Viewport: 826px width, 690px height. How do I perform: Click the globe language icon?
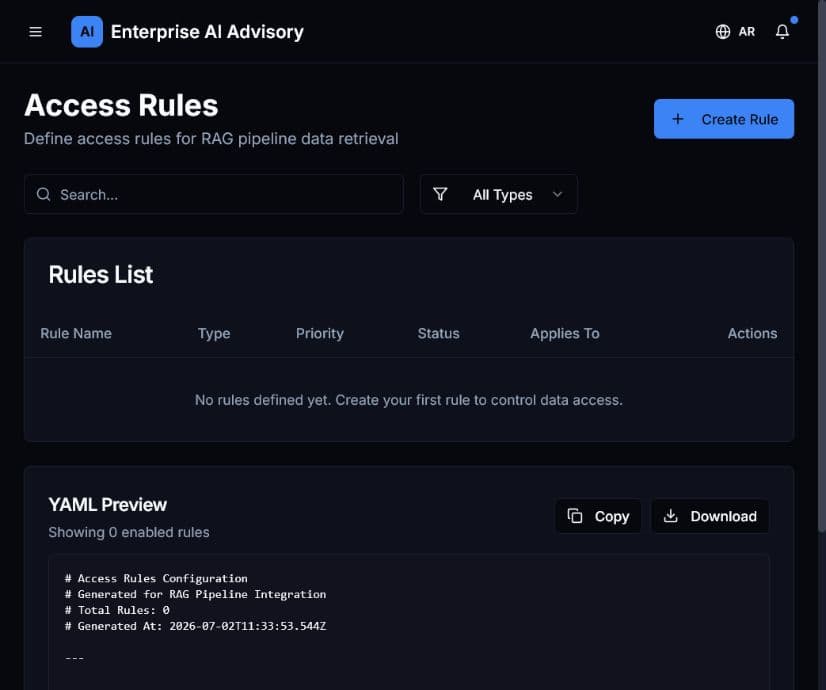click(723, 32)
